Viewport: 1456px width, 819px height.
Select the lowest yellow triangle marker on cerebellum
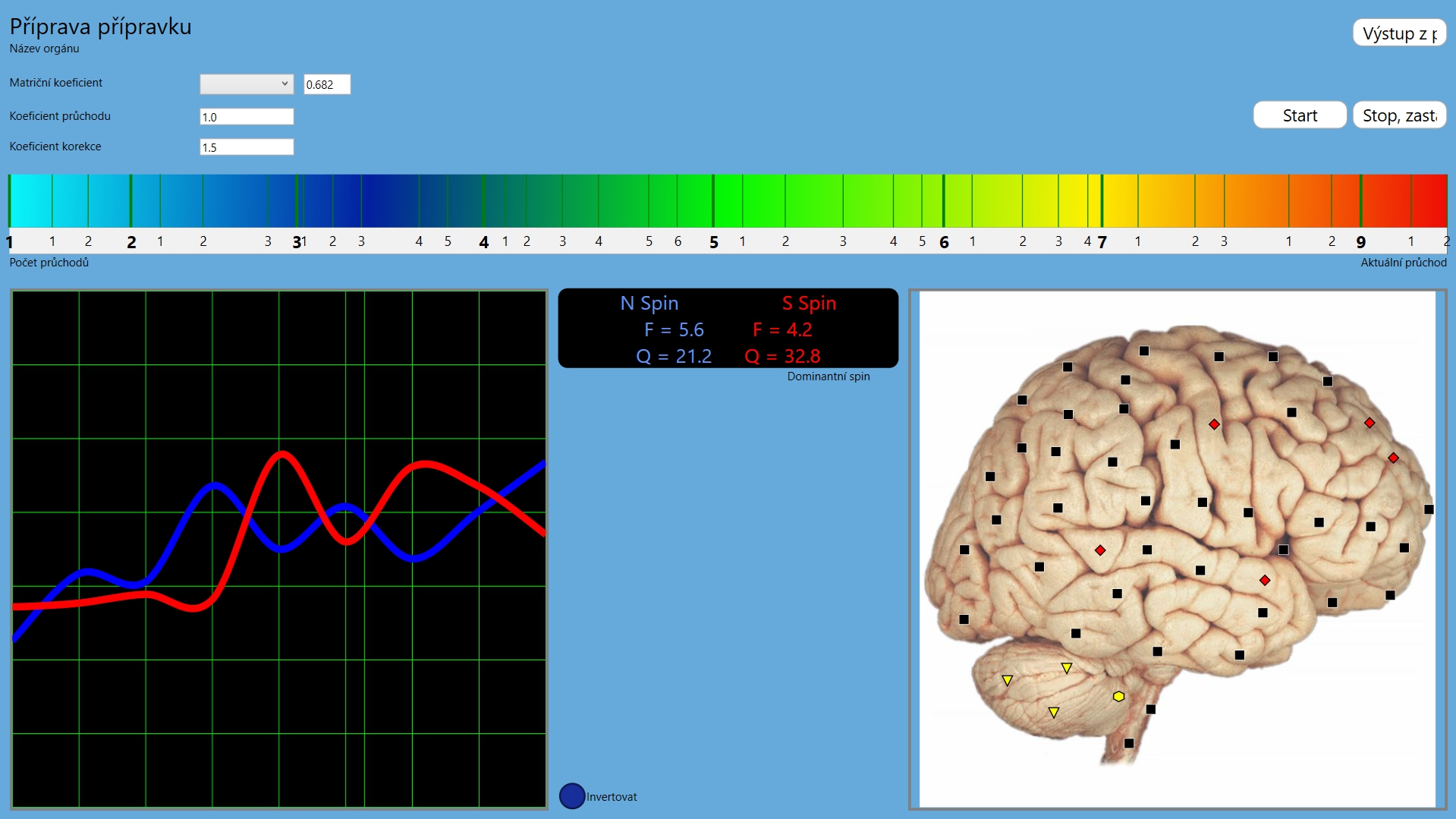tap(1053, 712)
